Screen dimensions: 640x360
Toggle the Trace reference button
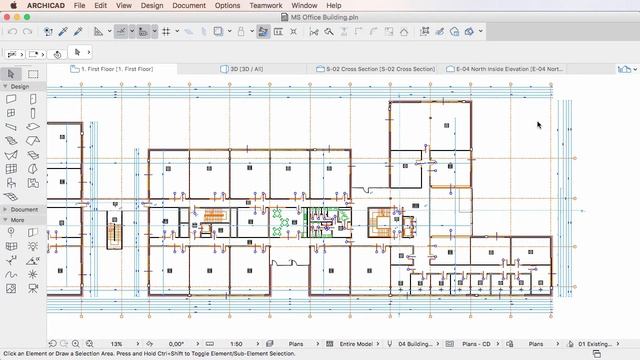[218, 31]
